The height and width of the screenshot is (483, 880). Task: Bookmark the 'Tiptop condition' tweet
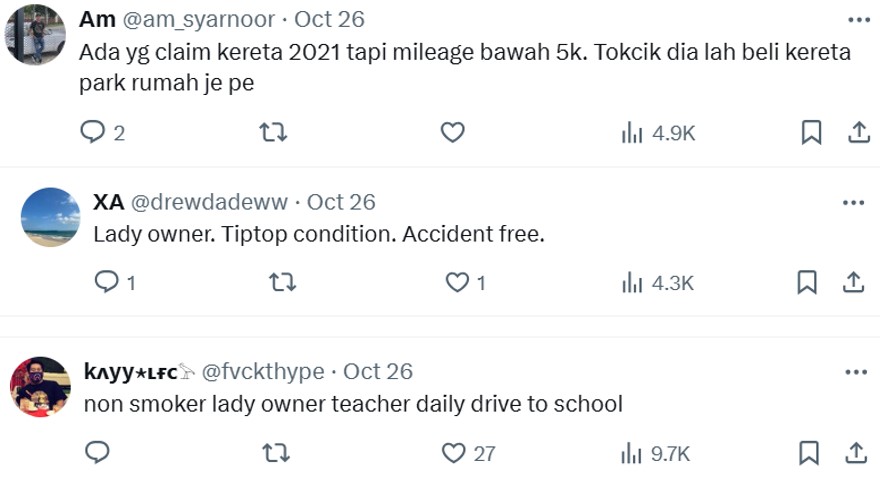click(807, 282)
